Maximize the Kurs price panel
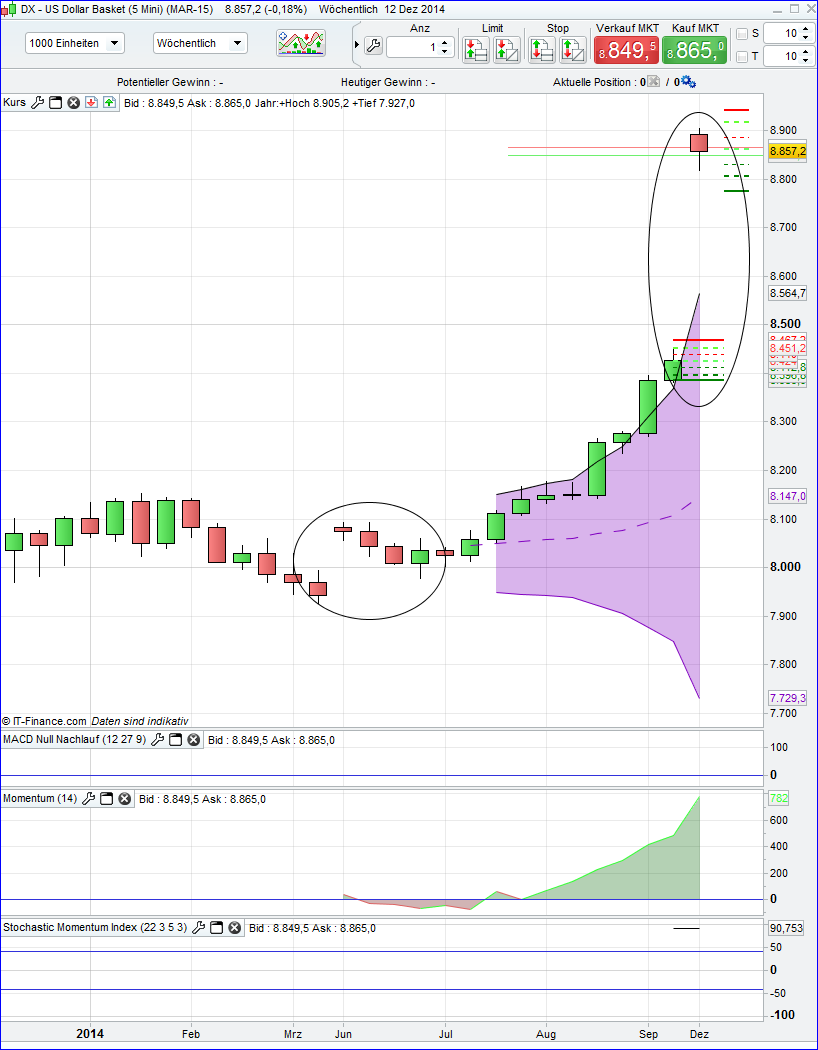The image size is (818, 1050). [56, 102]
